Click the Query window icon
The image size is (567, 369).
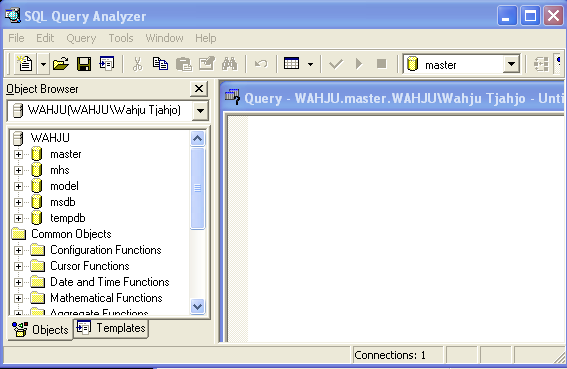coord(232,97)
